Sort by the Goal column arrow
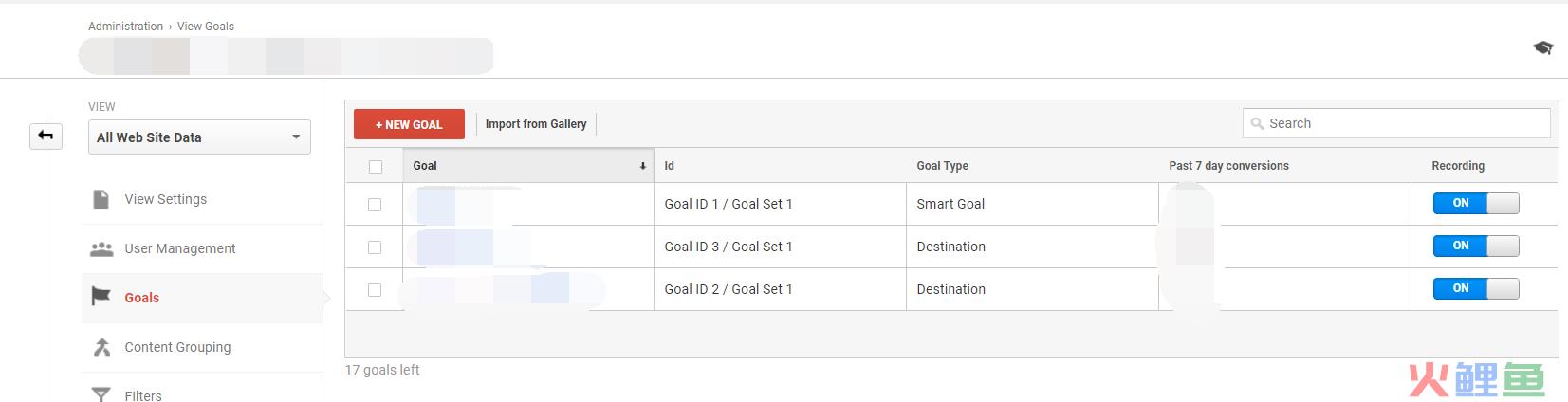 tap(642, 166)
